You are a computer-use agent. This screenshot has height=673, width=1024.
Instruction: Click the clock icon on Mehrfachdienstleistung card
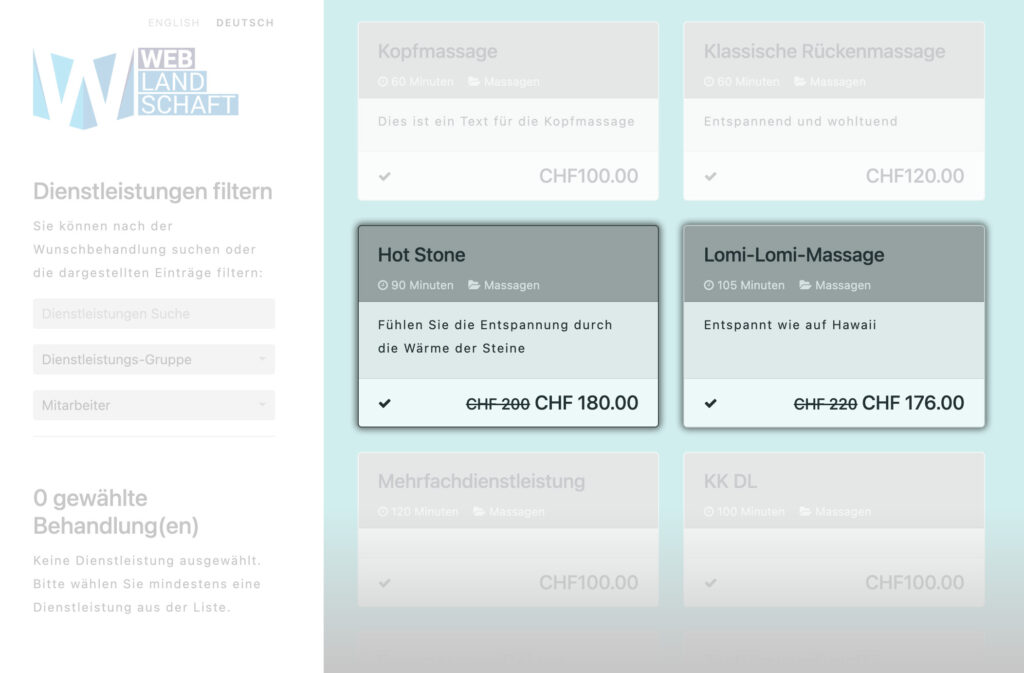383,512
